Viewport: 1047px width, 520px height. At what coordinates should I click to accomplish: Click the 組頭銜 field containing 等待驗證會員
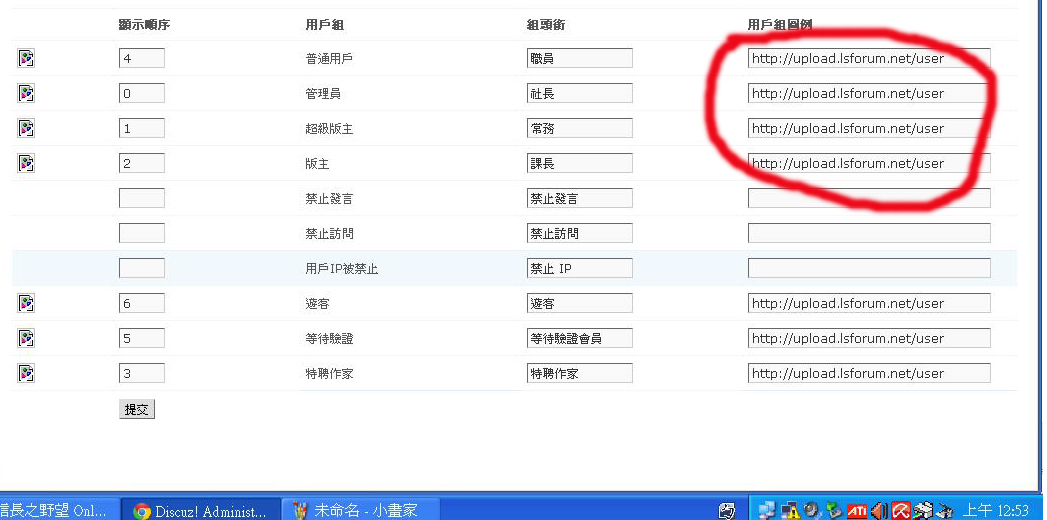[x=579, y=338]
